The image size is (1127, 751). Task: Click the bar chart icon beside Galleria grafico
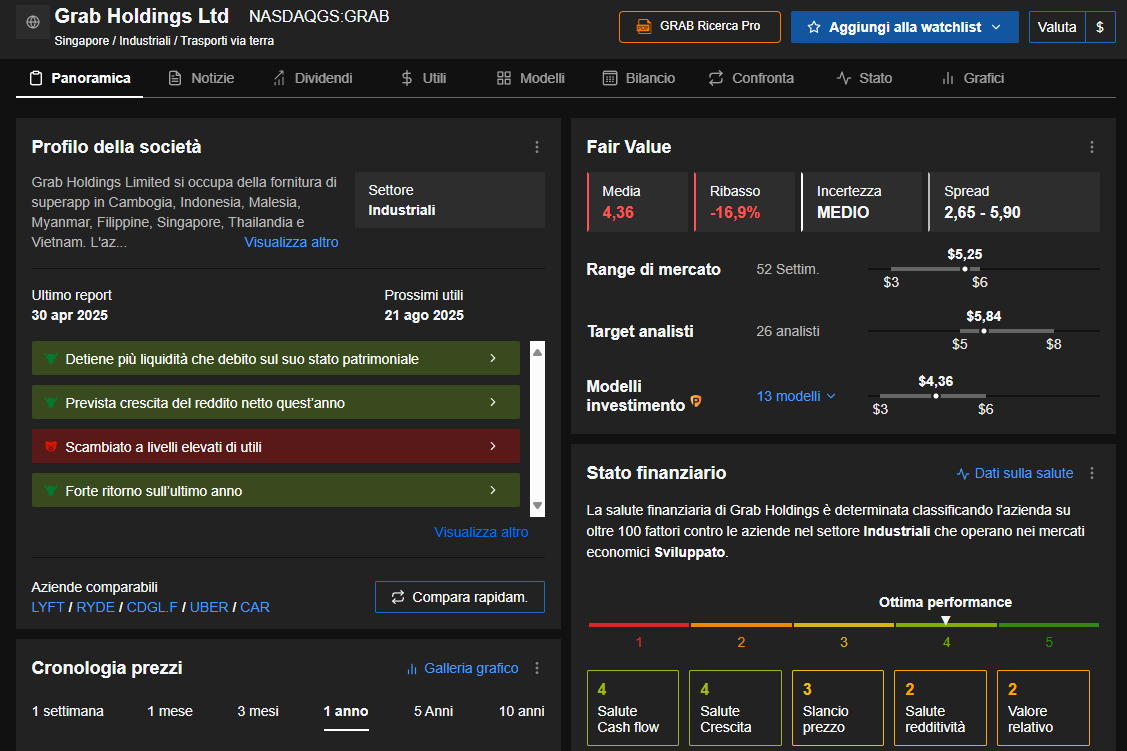coord(412,669)
